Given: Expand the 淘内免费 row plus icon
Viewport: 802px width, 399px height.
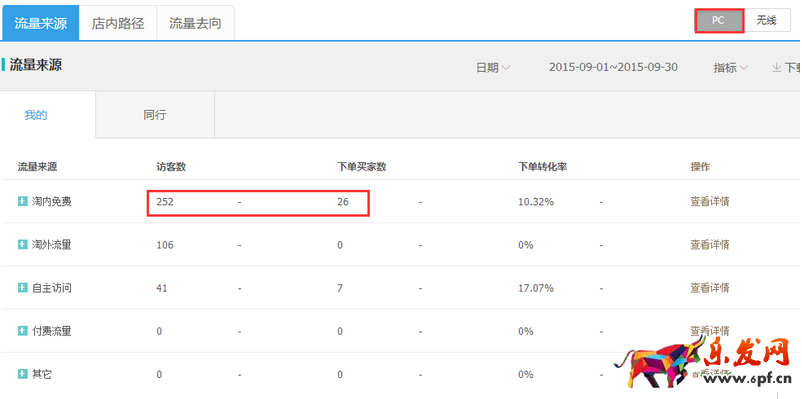Looking at the screenshot, I should point(22,202).
